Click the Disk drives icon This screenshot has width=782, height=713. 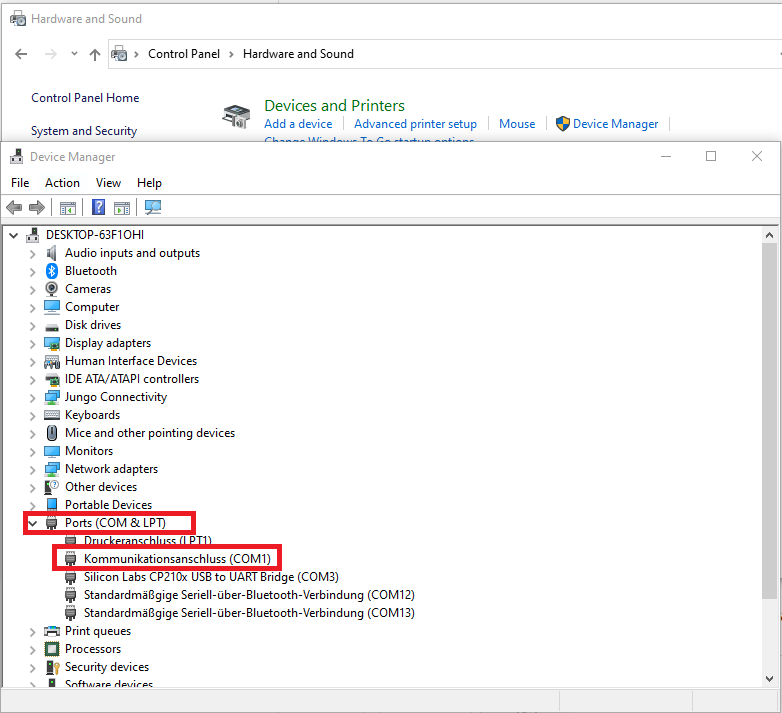52,327
